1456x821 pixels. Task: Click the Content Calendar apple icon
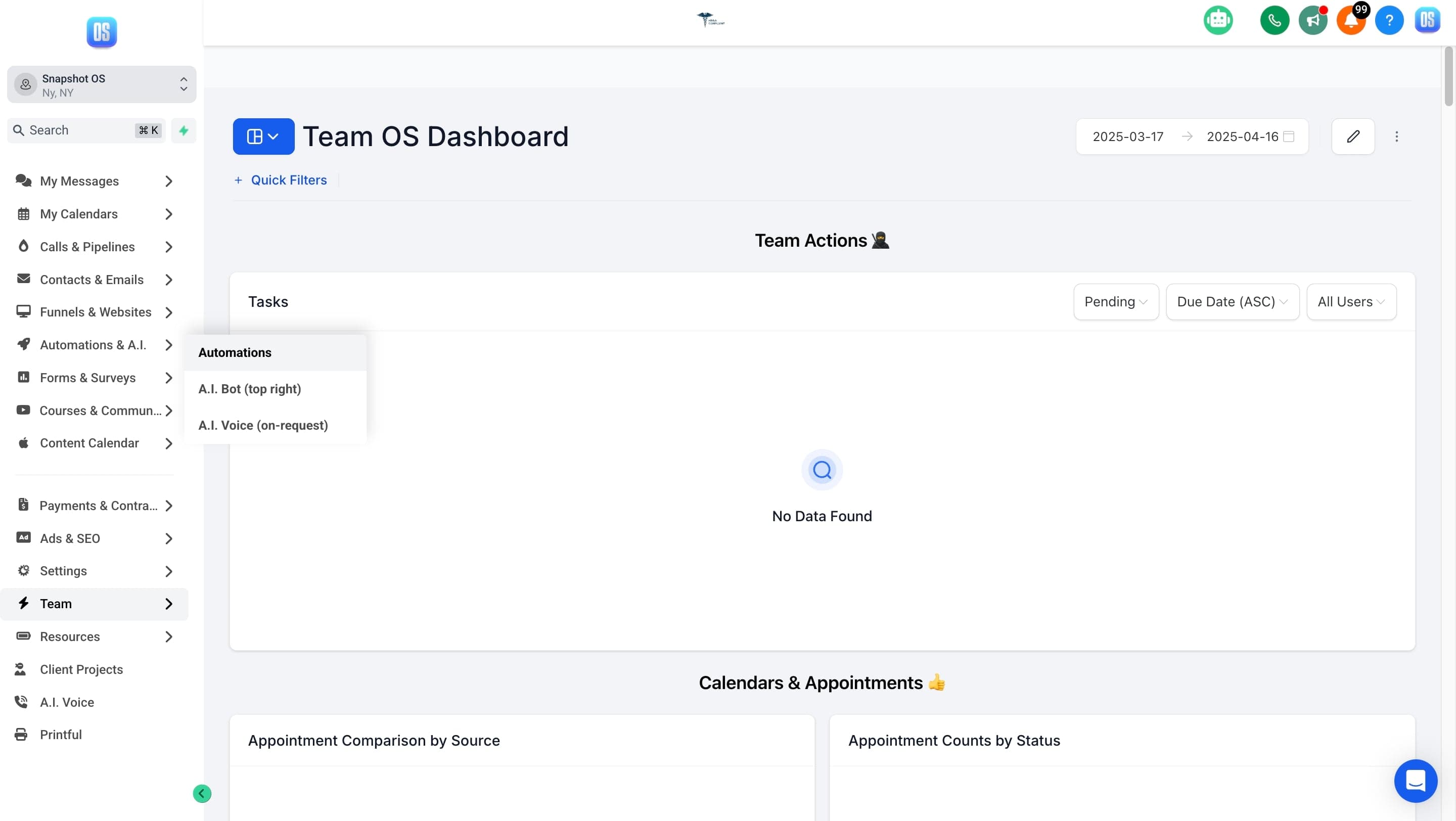coord(23,442)
